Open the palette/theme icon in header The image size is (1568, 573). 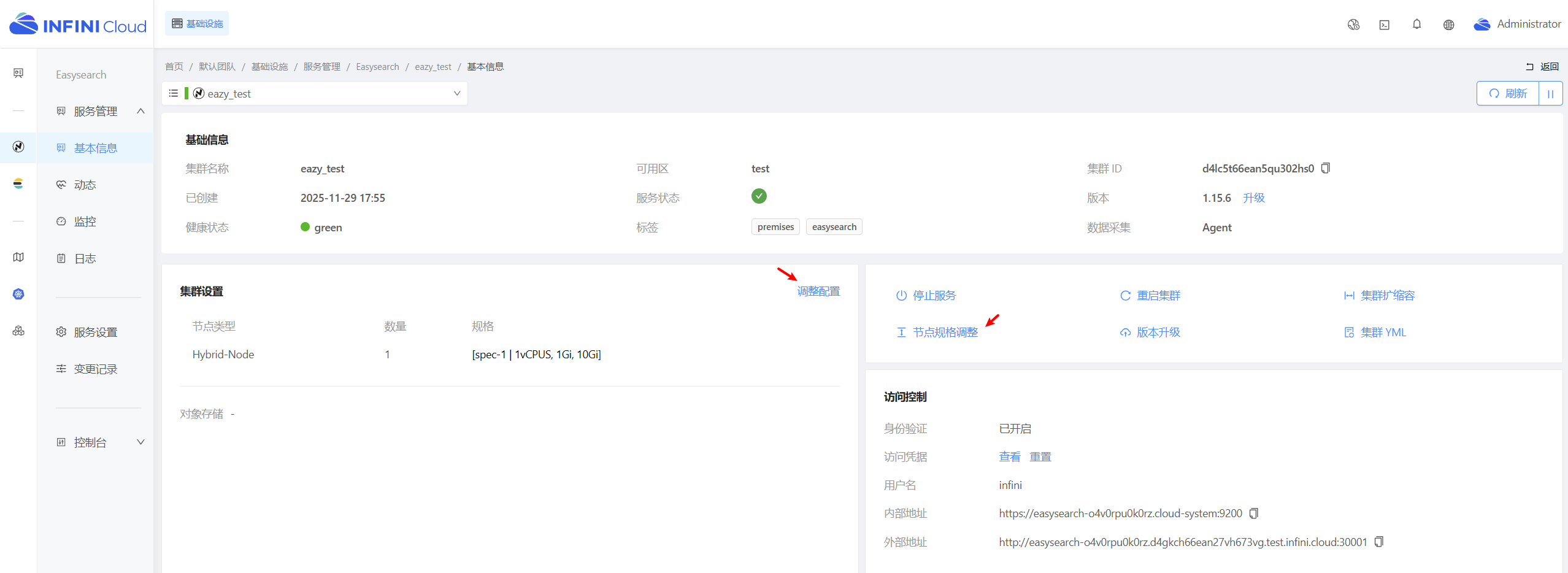tap(1353, 25)
